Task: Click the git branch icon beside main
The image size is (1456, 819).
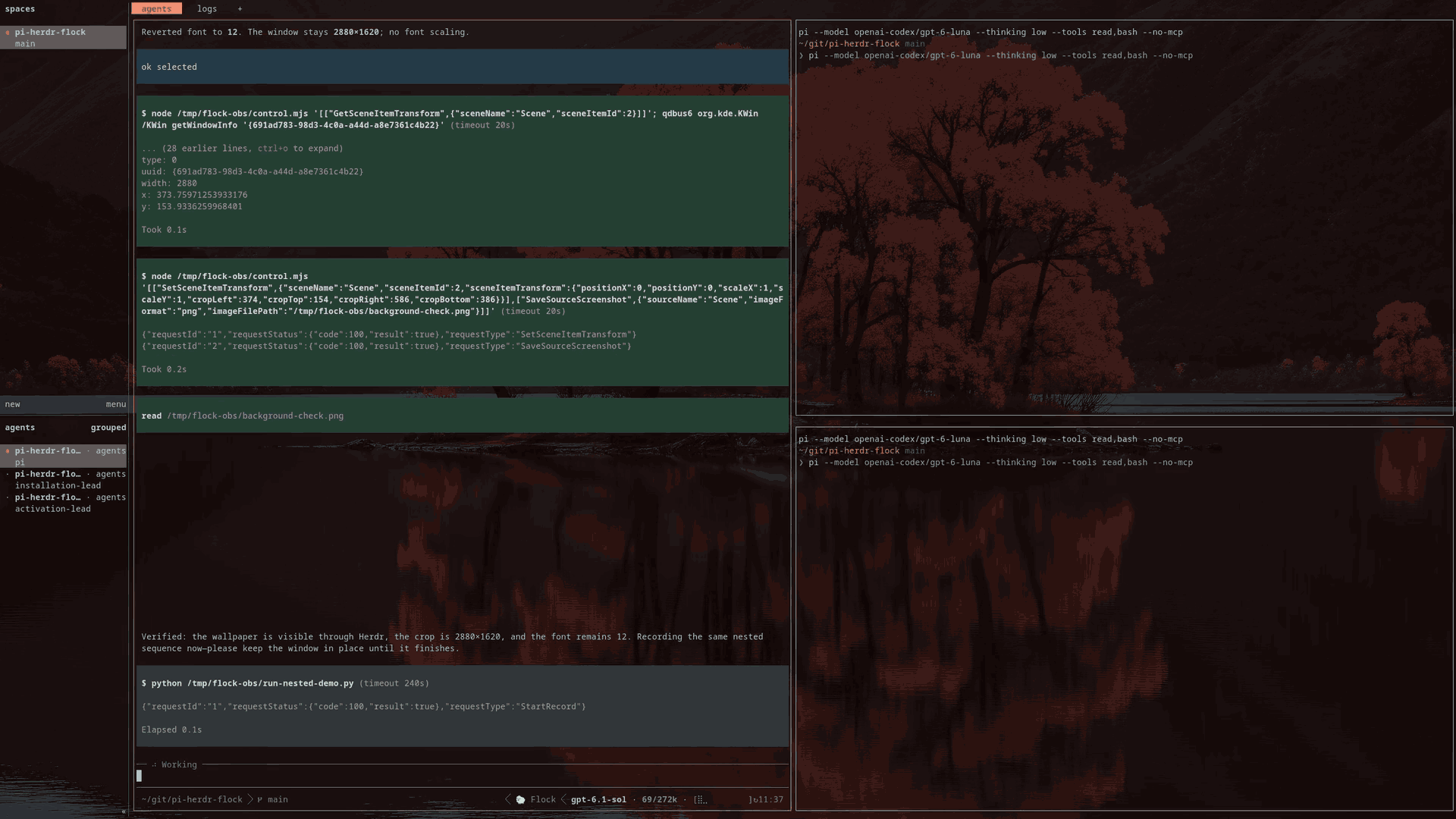Action: click(260, 799)
